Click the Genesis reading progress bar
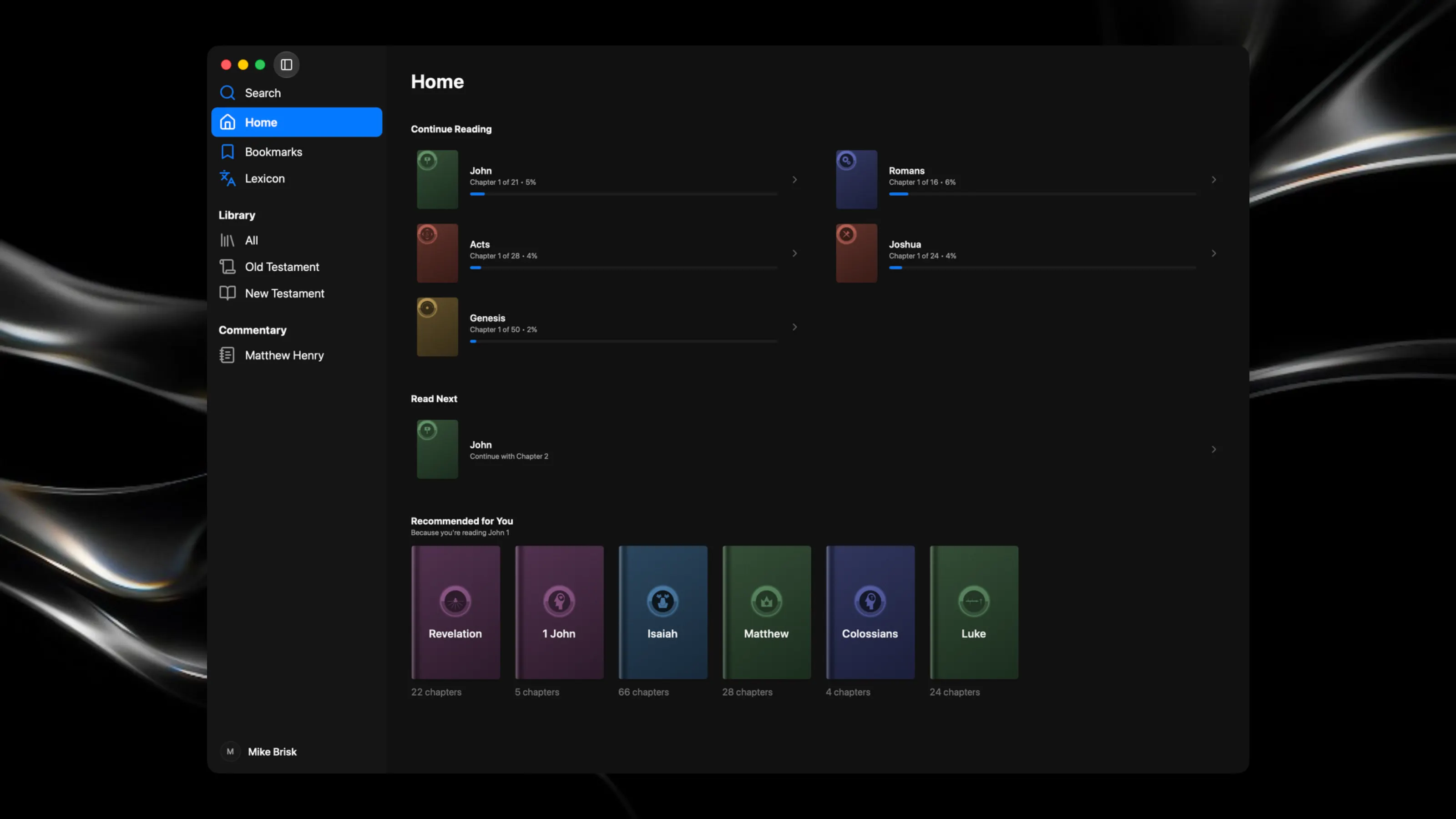Viewport: 1456px width, 819px height. click(623, 341)
